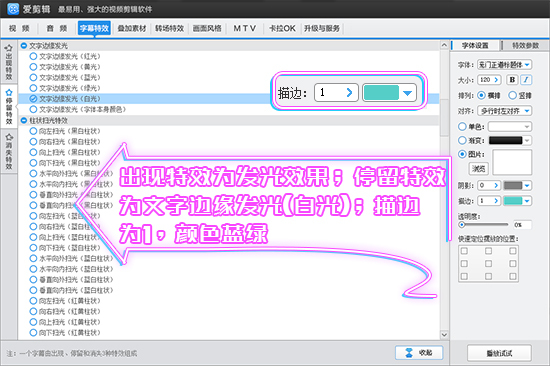Choose 横排 horizontal arrangement
Image resolution: width=550 pixels, height=366 pixels.
(490, 95)
